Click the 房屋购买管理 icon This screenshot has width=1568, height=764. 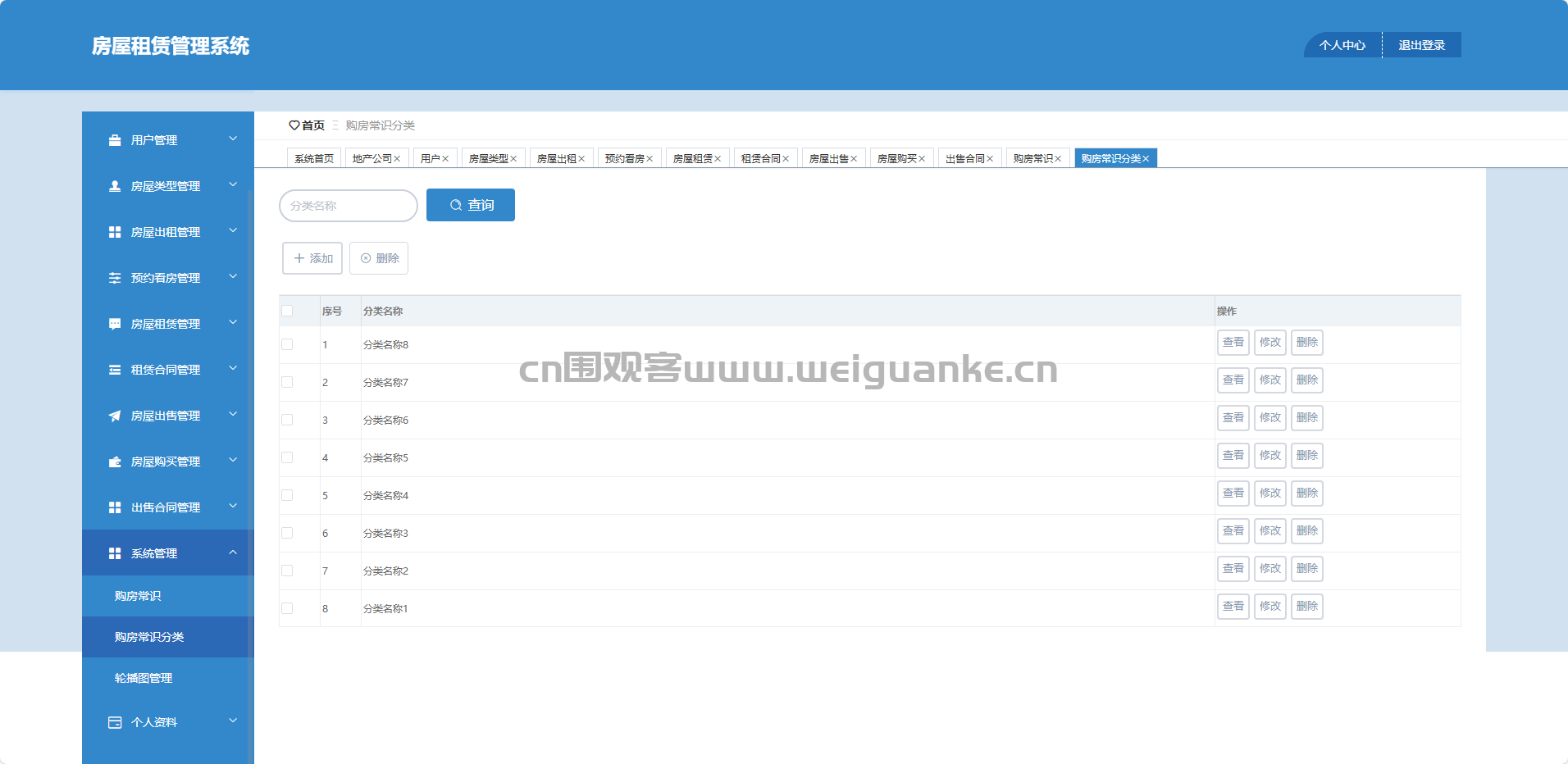click(115, 462)
